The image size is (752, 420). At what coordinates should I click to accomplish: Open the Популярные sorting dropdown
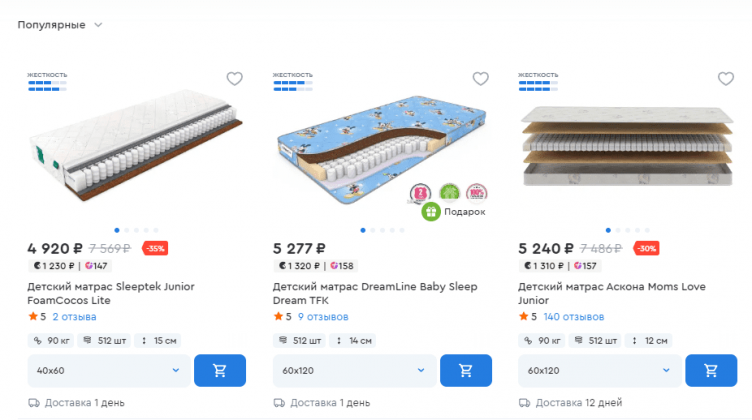pos(60,25)
